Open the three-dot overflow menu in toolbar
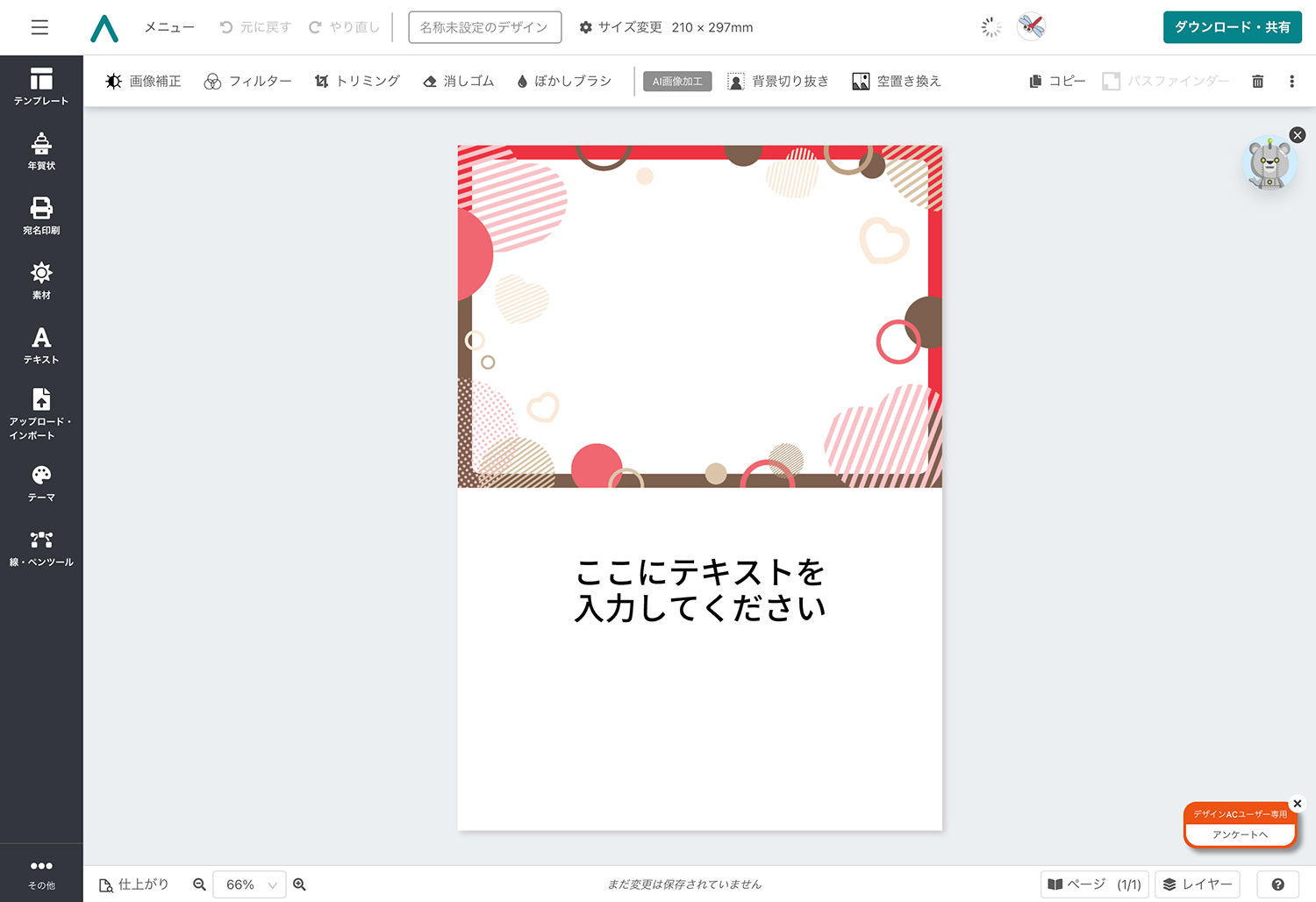 click(1291, 81)
